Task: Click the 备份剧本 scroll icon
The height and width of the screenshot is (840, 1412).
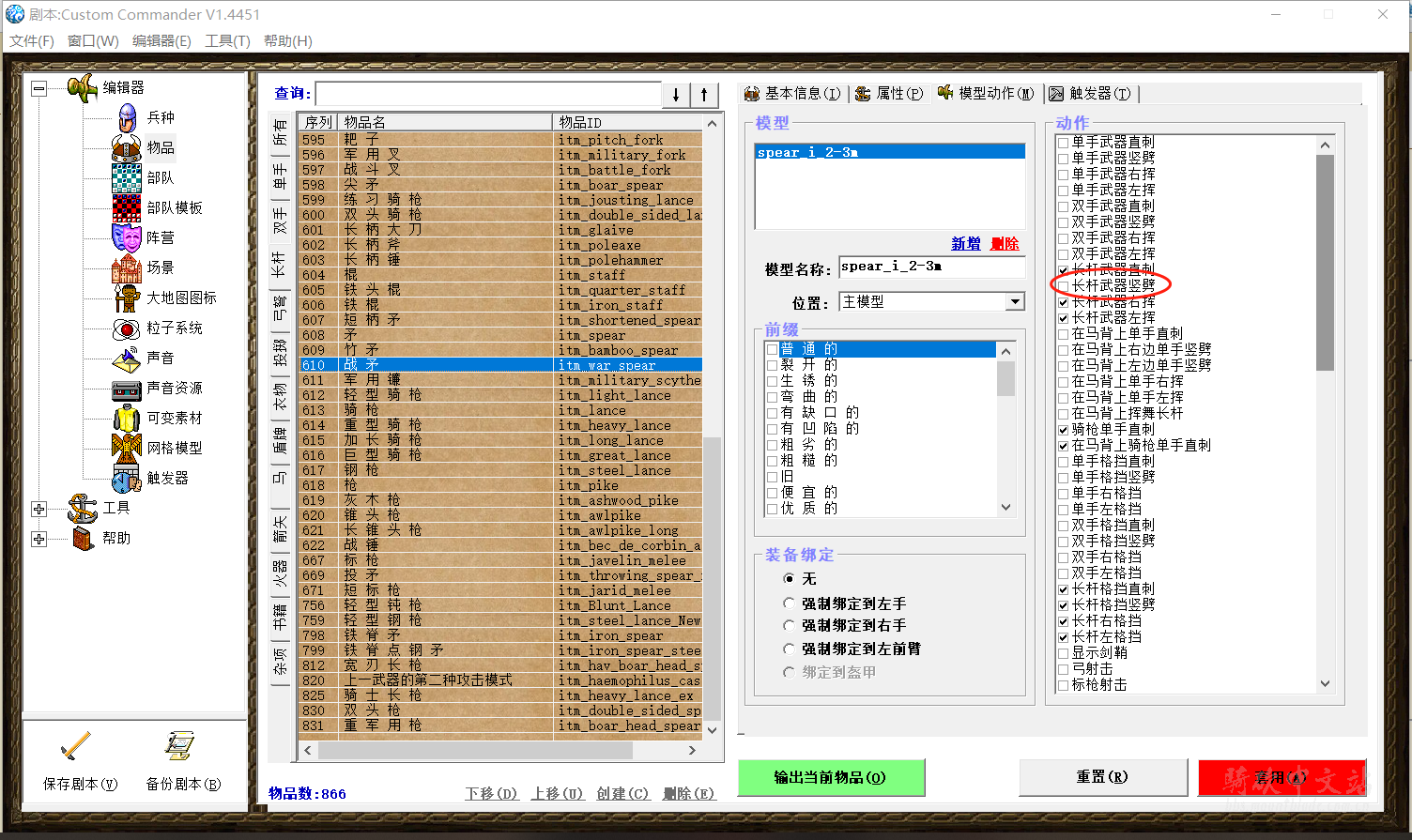Action: (178, 747)
